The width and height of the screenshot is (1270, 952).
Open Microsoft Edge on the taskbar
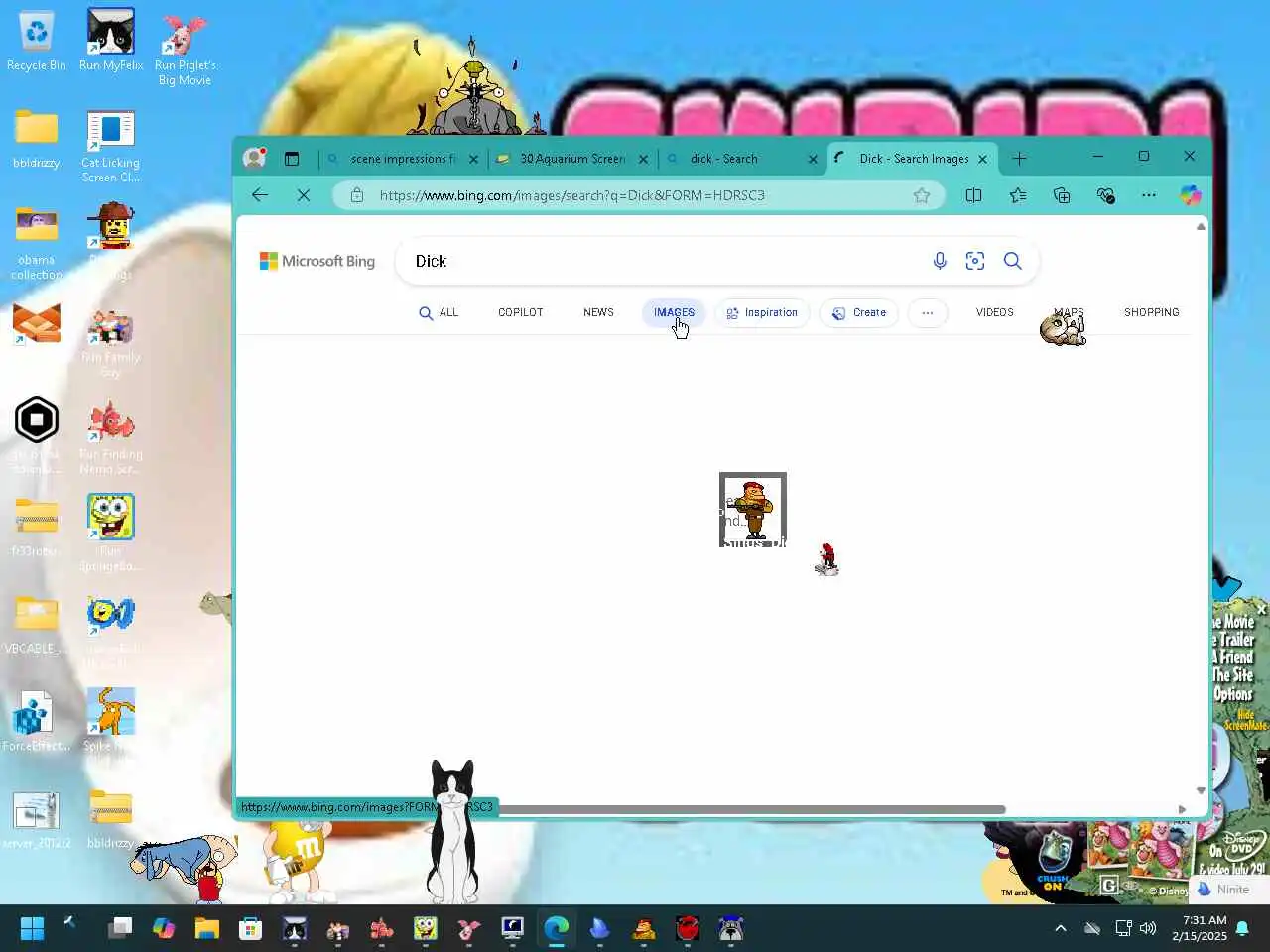tap(557, 928)
